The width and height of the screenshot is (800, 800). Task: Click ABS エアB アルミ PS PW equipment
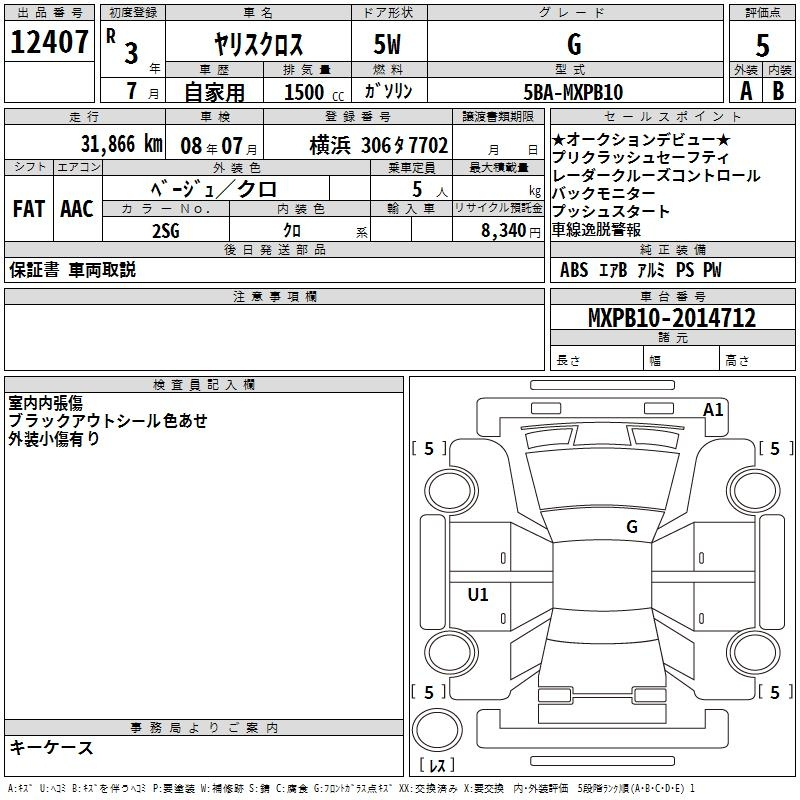[x=641, y=270]
